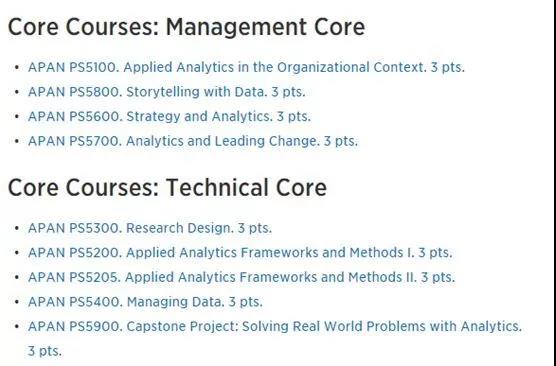Open Storytelling with Data course link

(166, 92)
